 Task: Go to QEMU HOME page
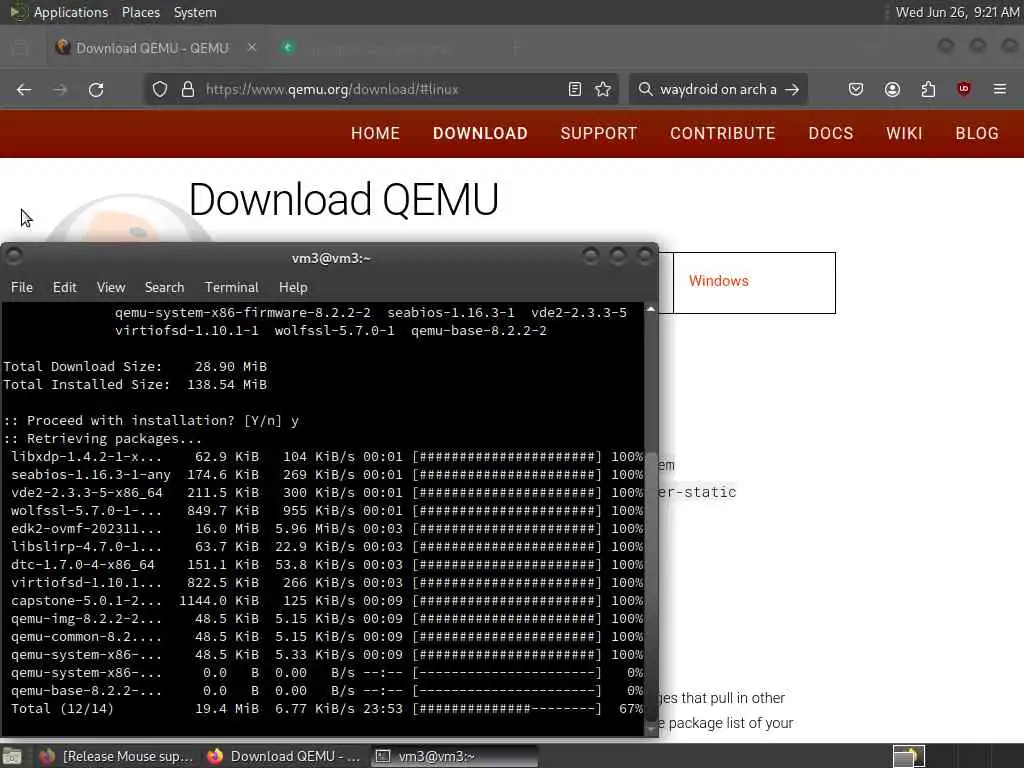(375, 133)
